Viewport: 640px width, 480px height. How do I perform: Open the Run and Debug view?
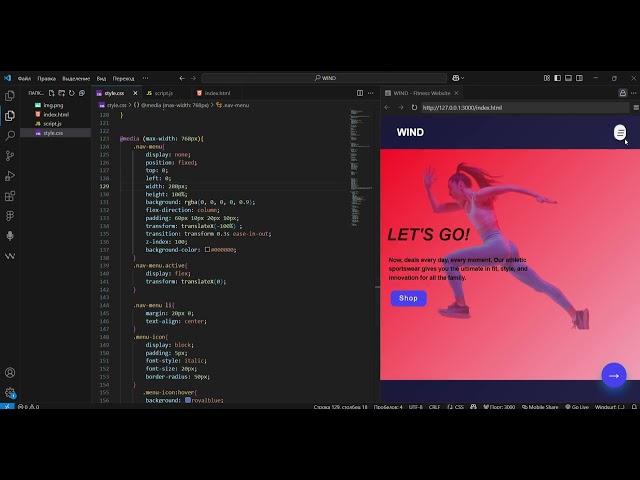coord(10,176)
